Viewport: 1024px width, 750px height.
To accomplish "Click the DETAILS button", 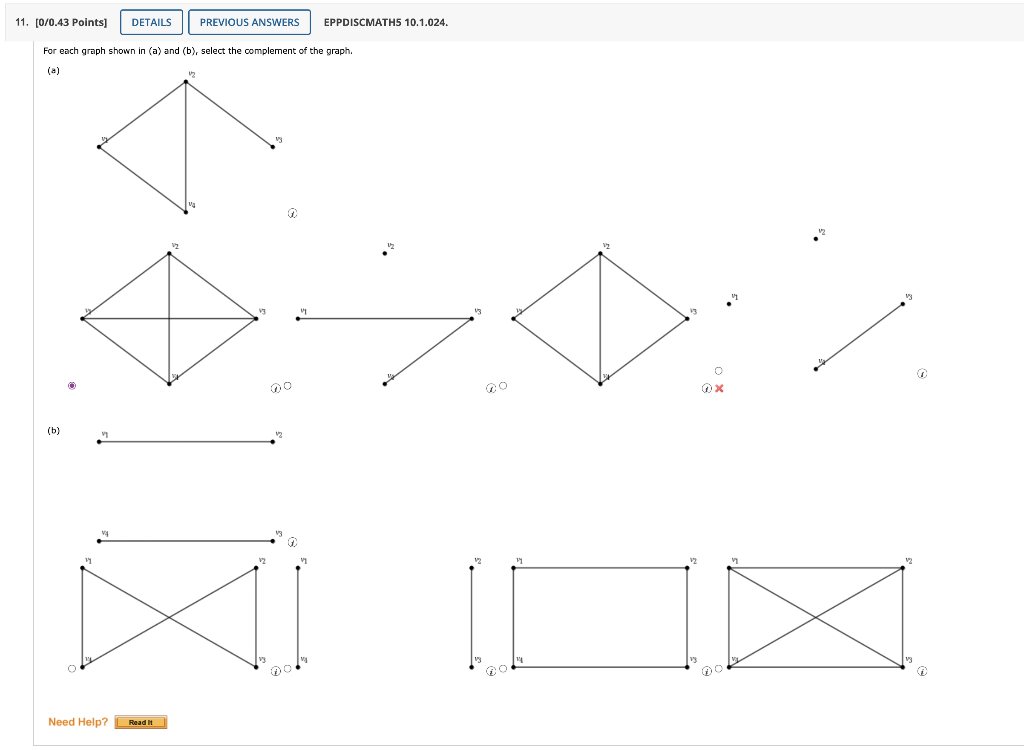I will [151, 21].
